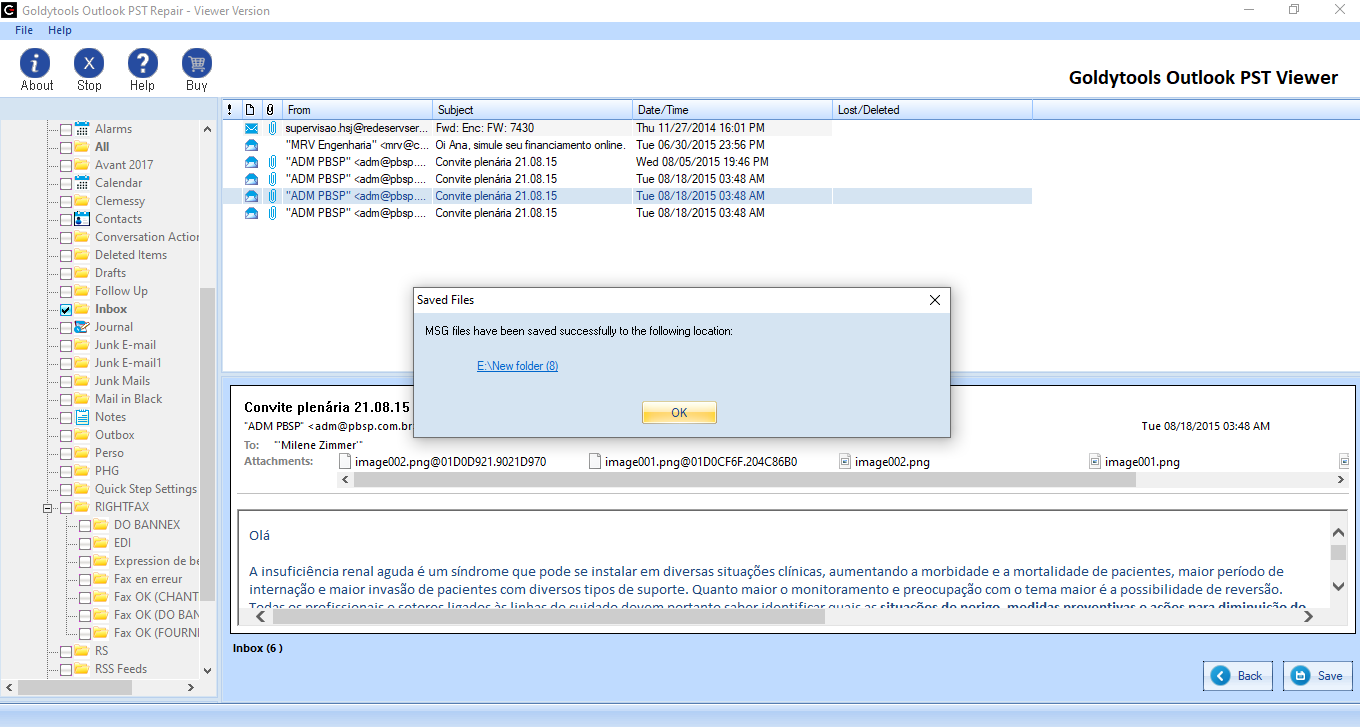Image resolution: width=1360 pixels, height=727 pixels.
Task: Open attachment image001.png@01D0CF6F.204C86B0
Action: (x=693, y=462)
